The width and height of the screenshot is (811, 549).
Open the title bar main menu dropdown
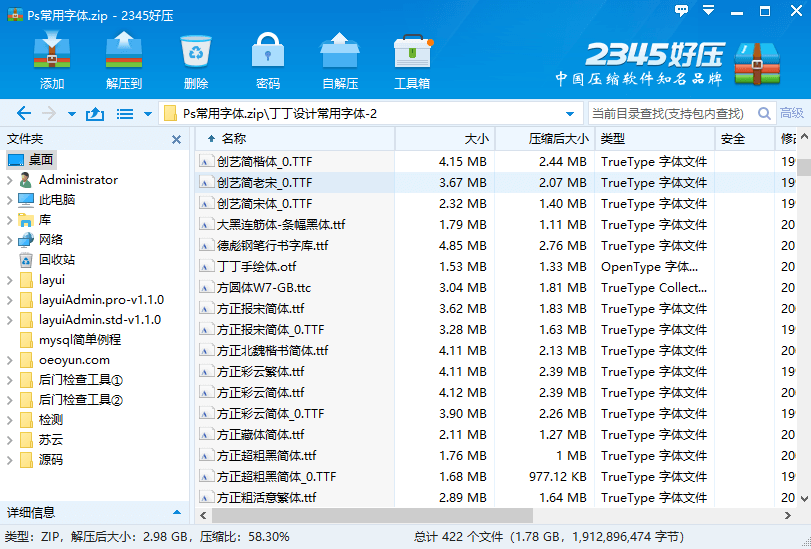point(708,10)
